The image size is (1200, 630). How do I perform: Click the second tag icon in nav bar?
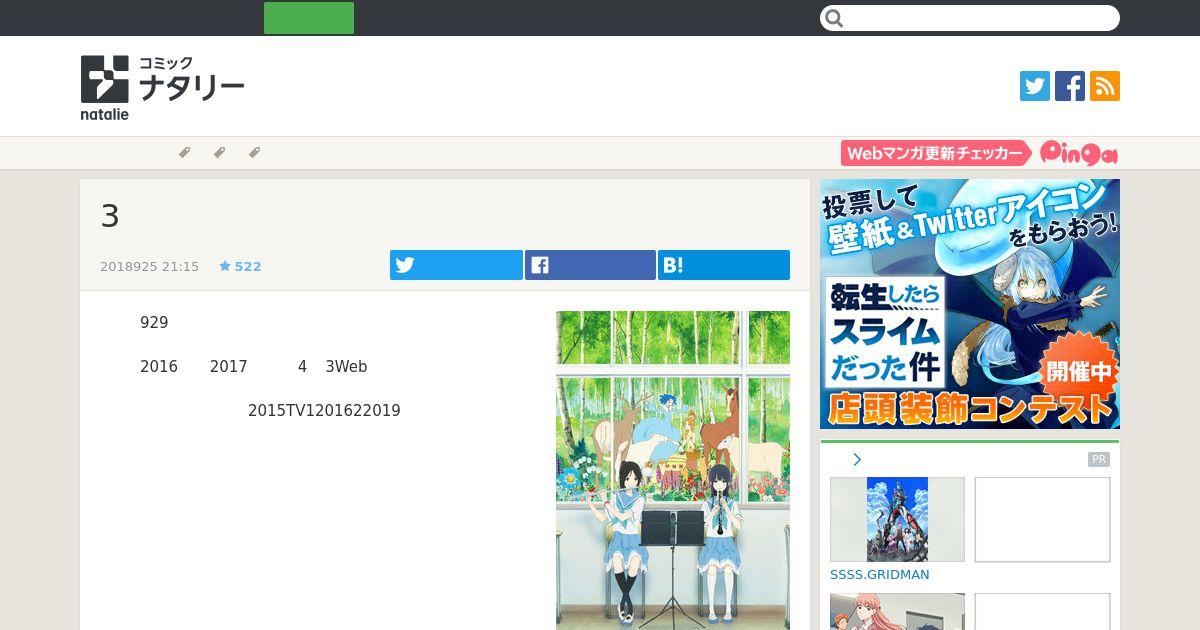(x=219, y=153)
